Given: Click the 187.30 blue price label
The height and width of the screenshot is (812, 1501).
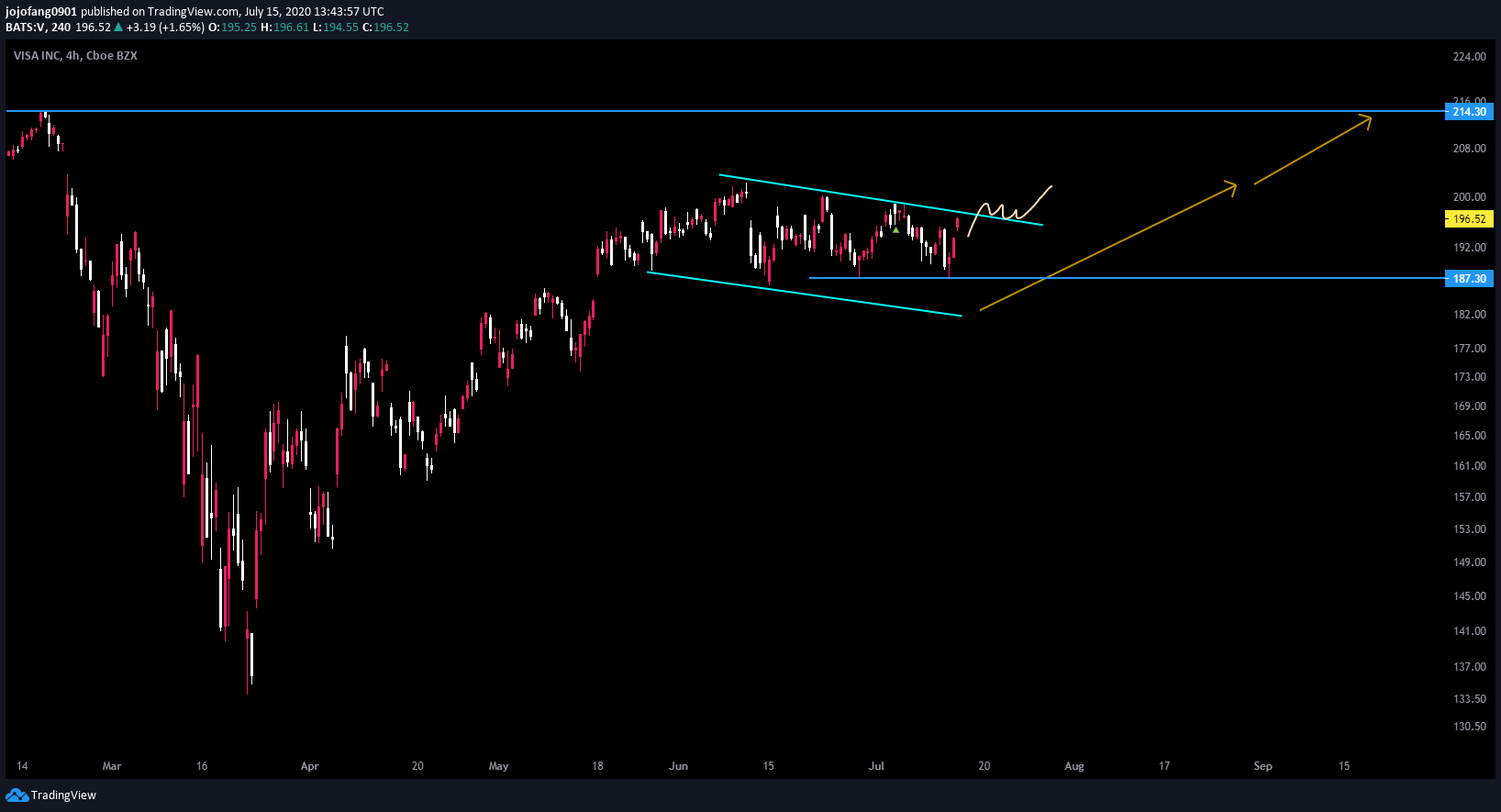Looking at the screenshot, I should point(1469,279).
